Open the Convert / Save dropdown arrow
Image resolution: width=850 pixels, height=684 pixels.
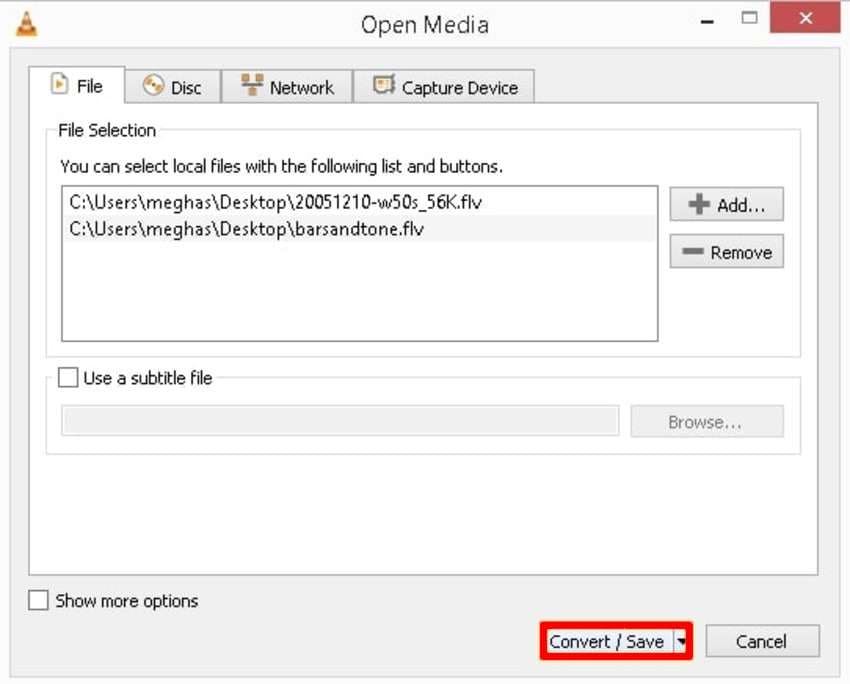click(x=681, y=642)
